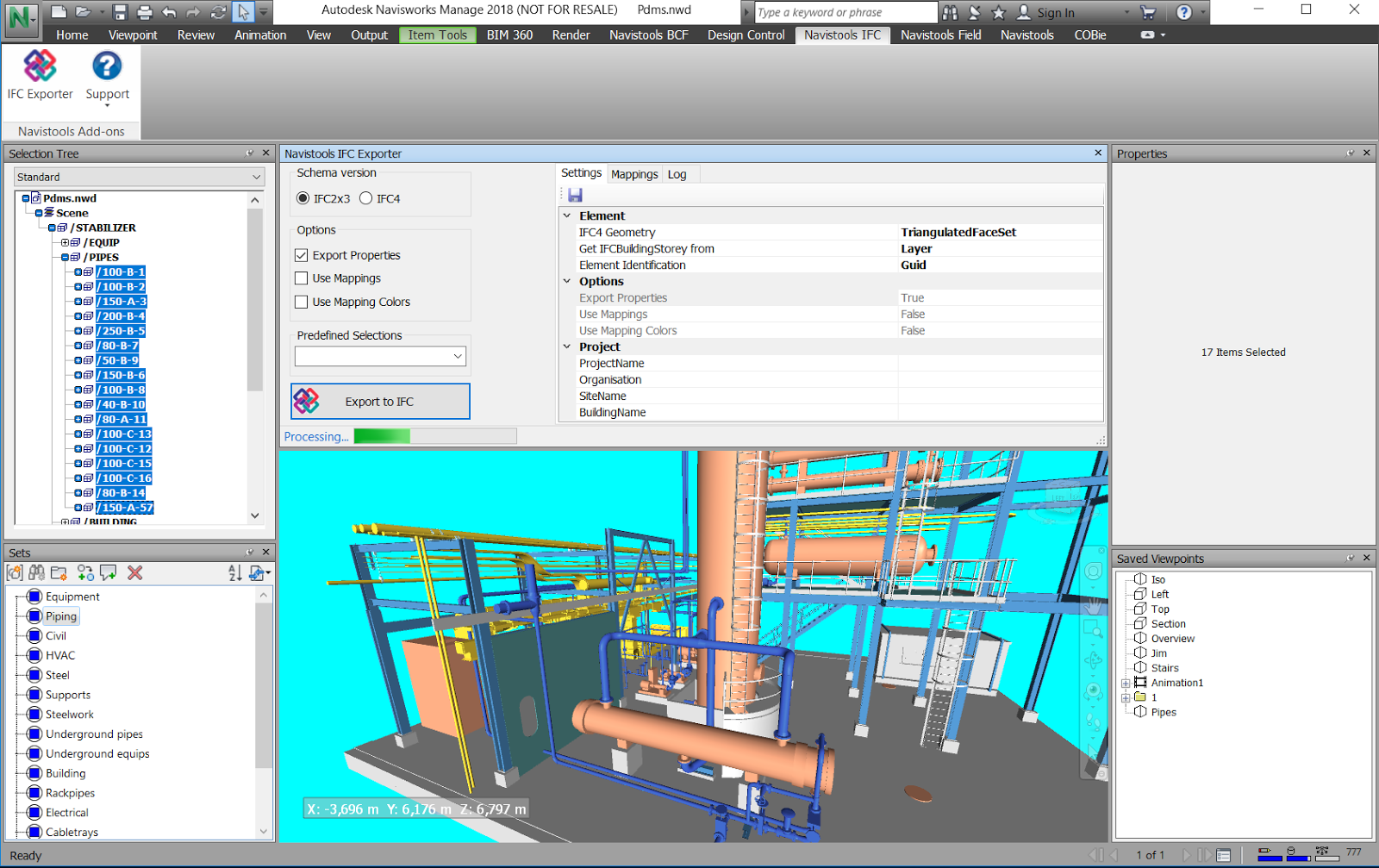Add a comment via the Sets toolbar
This screenshot has width=1379, height=868.
(108, 573)
